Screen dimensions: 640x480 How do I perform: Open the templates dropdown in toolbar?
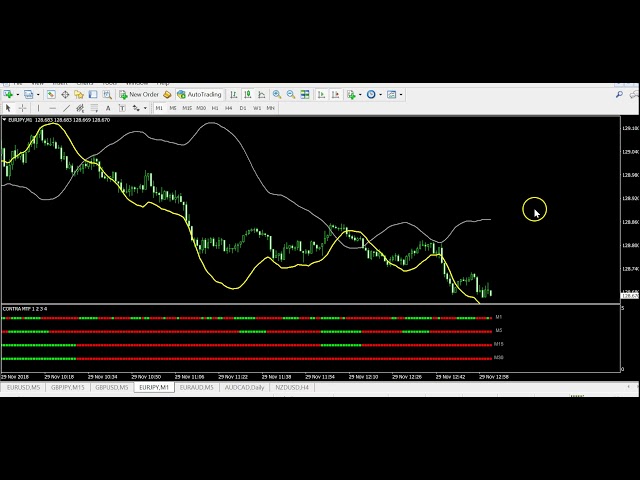(x=401, y=95)
